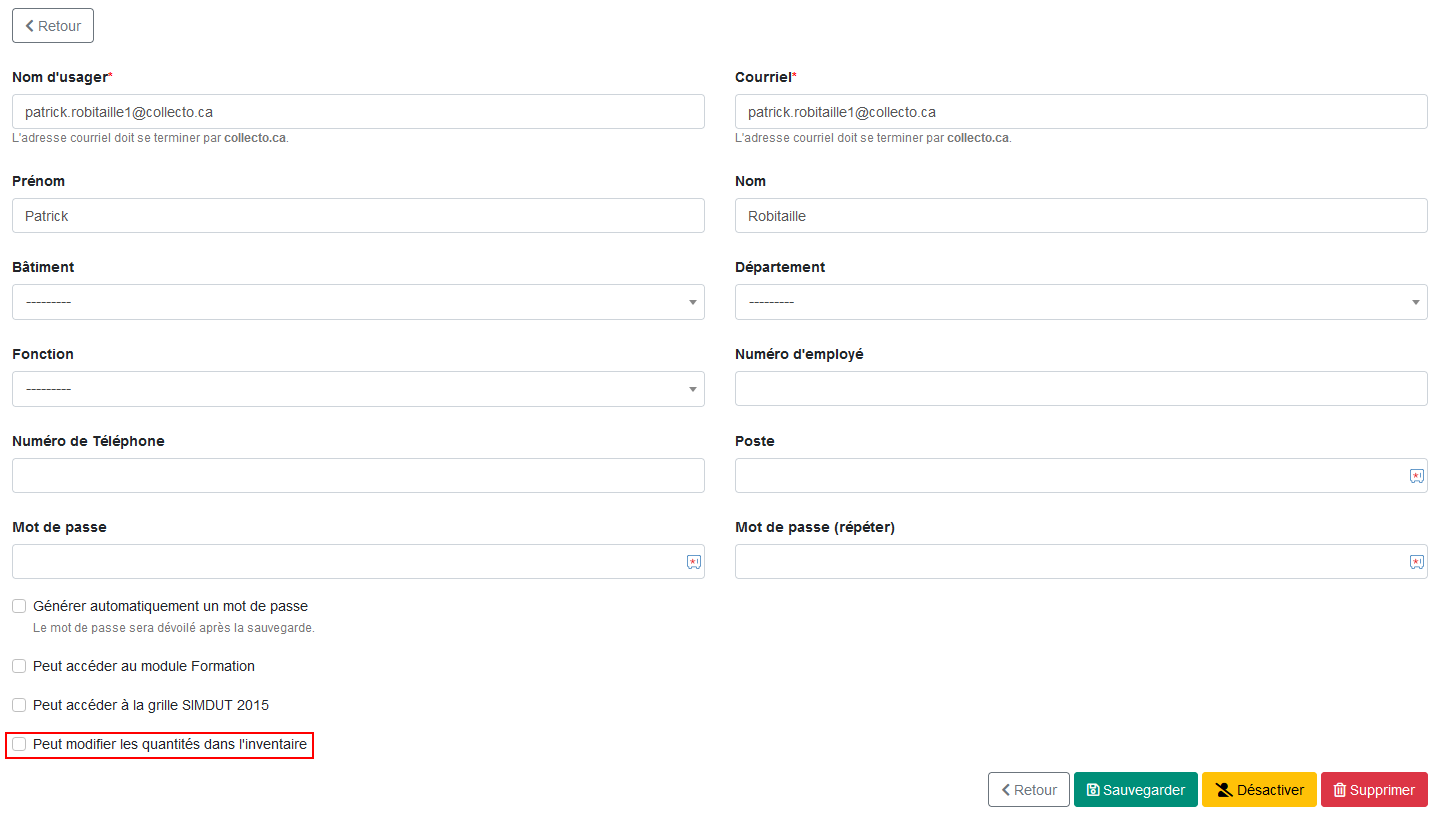
Task: Toggle Peut accéder à la grille SIMDUT 2015
Action: 19,705
